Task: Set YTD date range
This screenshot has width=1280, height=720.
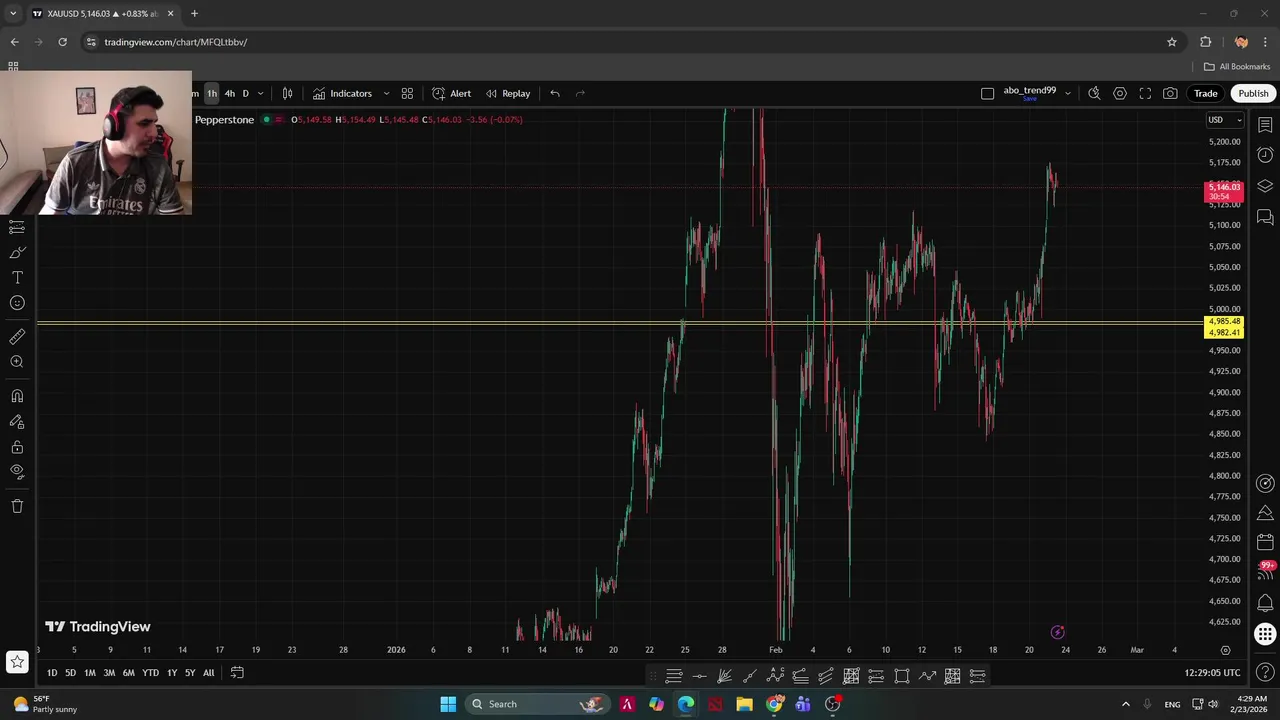Action: click(150, 673)
